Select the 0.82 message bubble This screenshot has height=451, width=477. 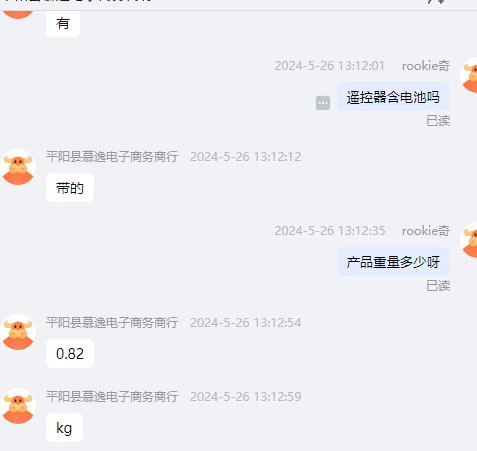(70, 353)
